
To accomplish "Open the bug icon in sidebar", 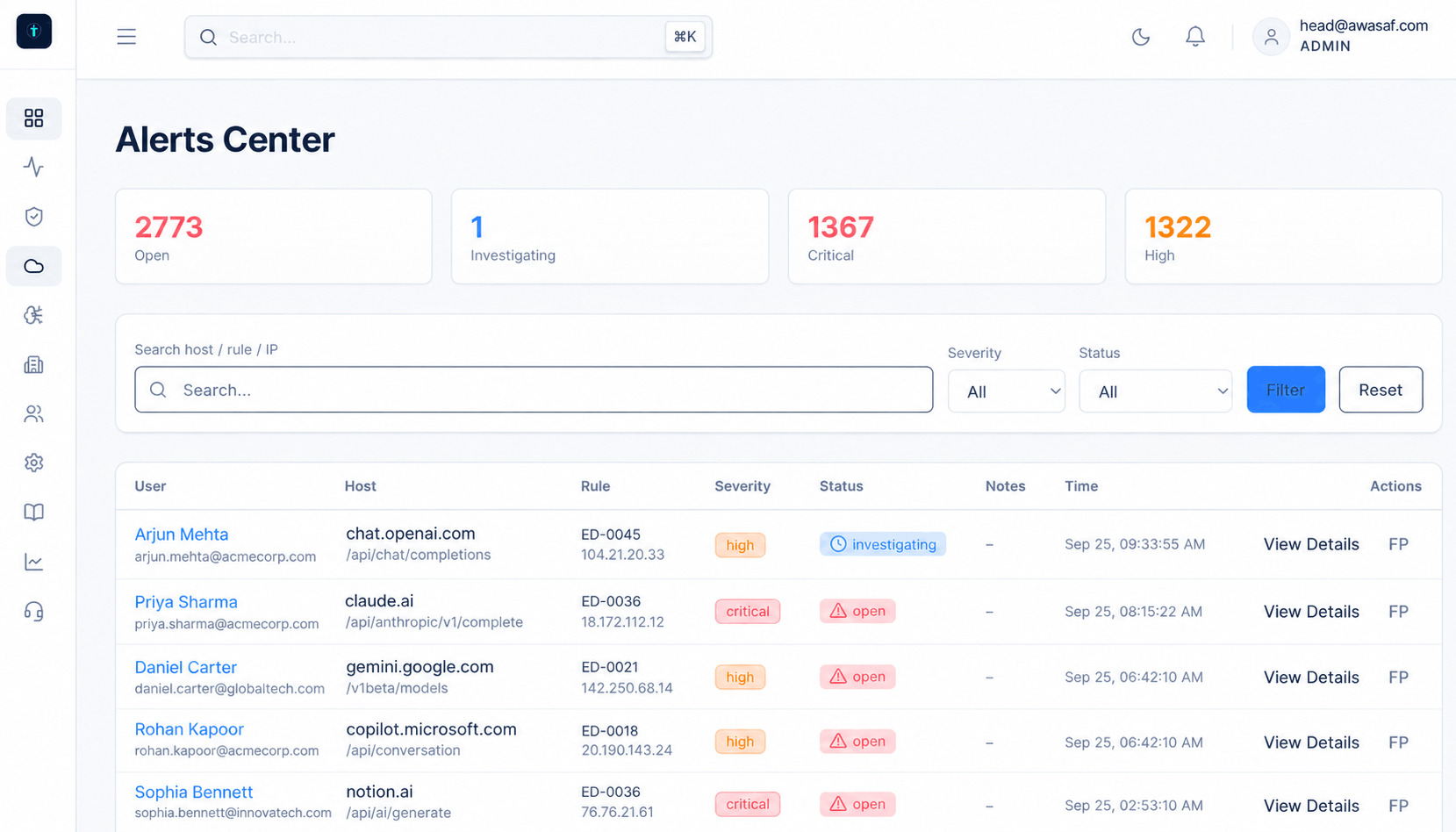I will pyautogui.click(x=34, y=315).
